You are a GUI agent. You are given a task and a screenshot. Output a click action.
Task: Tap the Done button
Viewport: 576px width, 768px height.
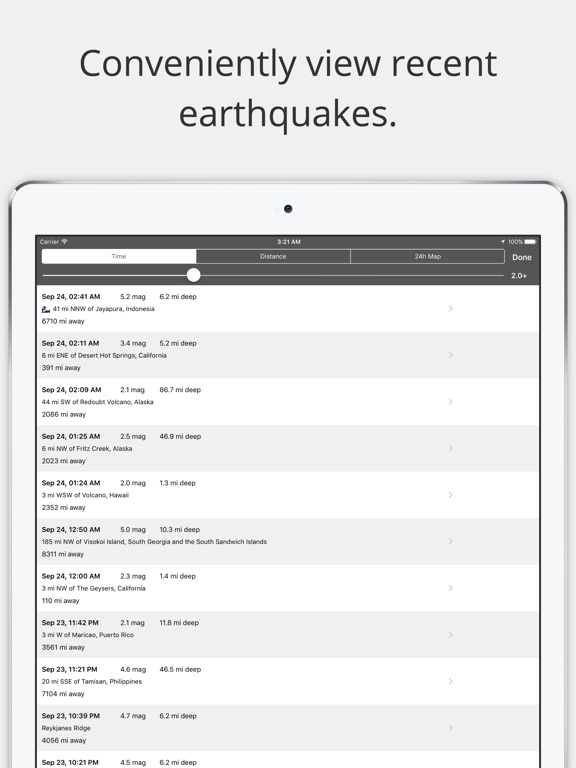tap(522, 257)
